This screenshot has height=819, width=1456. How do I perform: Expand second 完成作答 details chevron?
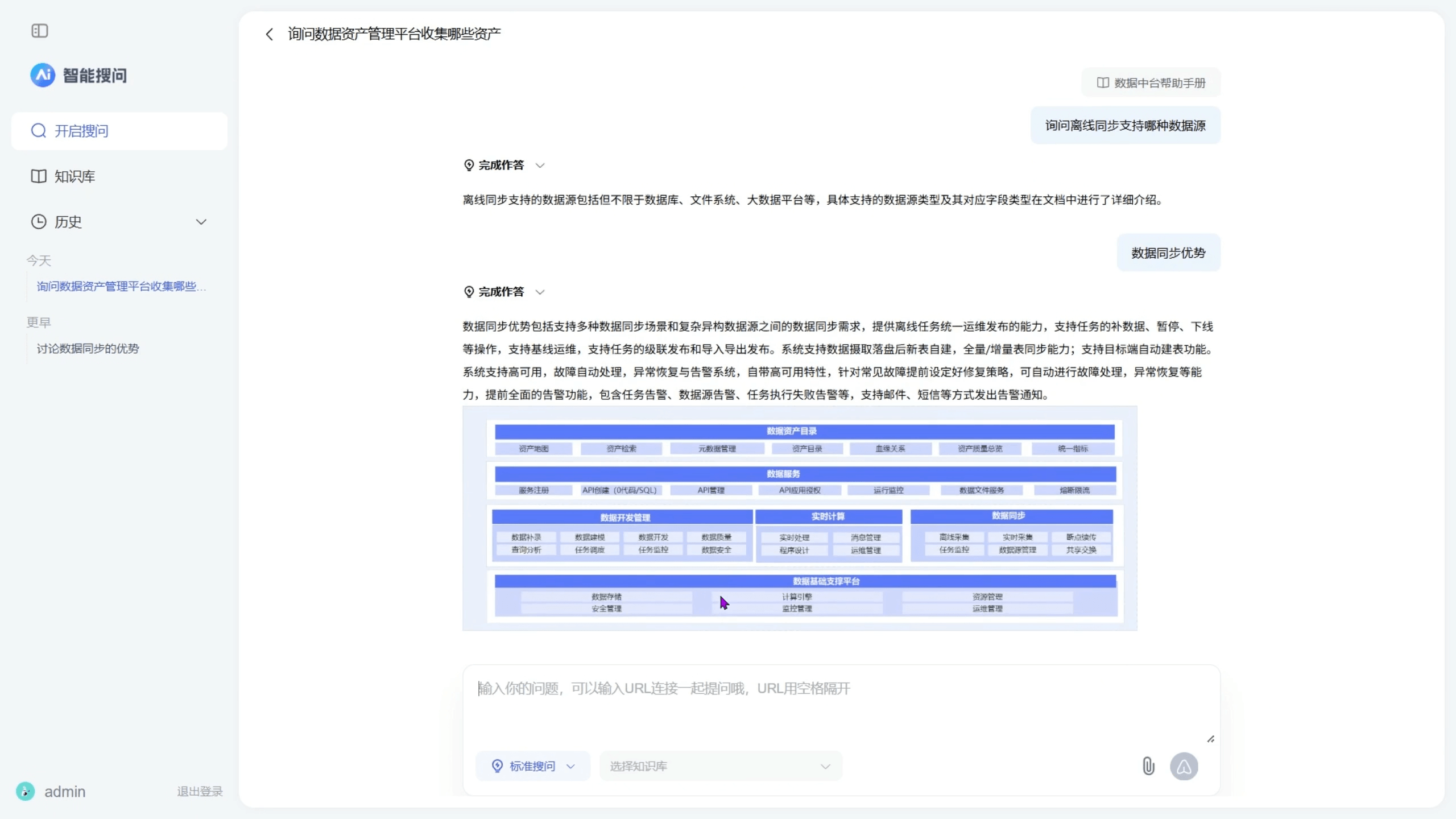click(x=540, y=292)
